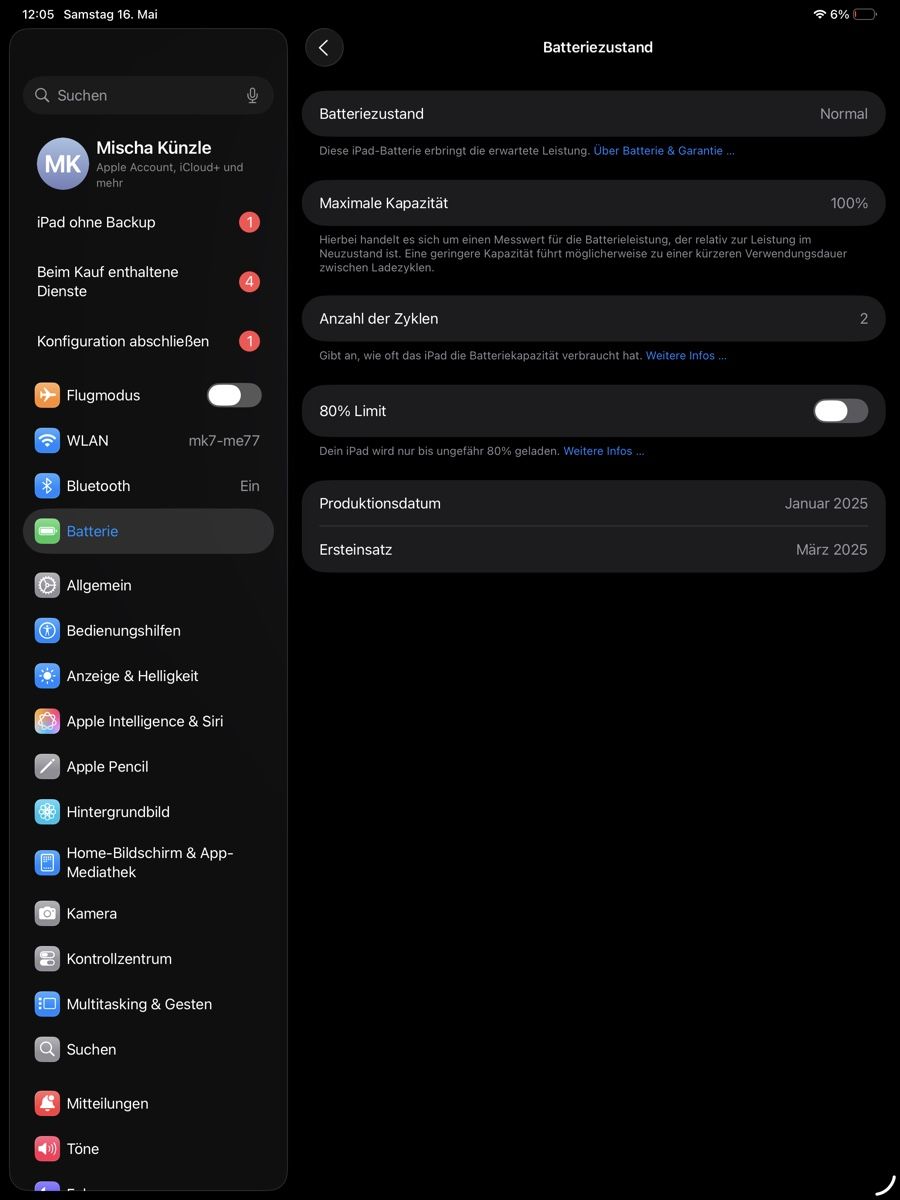The image size is (900, 1200).
Task: Tap the Kontrollzentrum icon
Action: click(x=47, y=958)
